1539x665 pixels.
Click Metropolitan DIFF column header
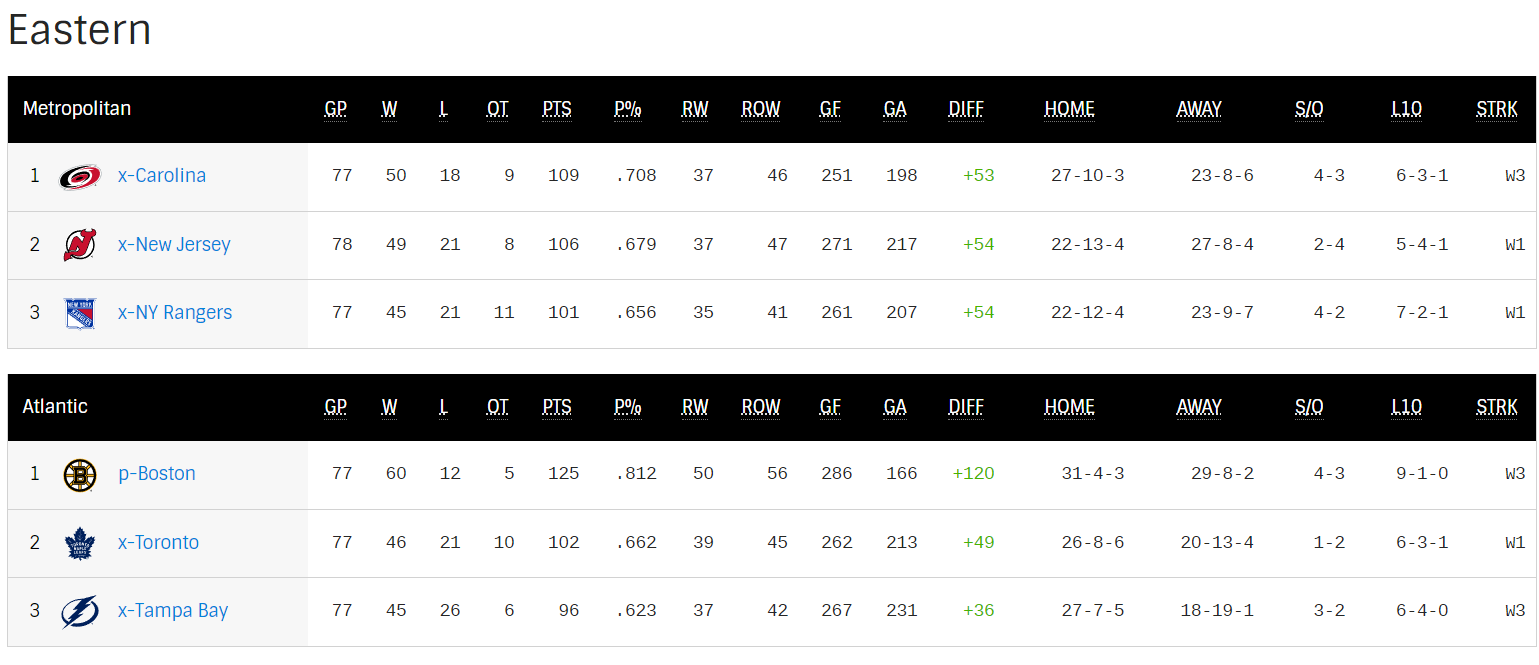[x=966, y=109]
